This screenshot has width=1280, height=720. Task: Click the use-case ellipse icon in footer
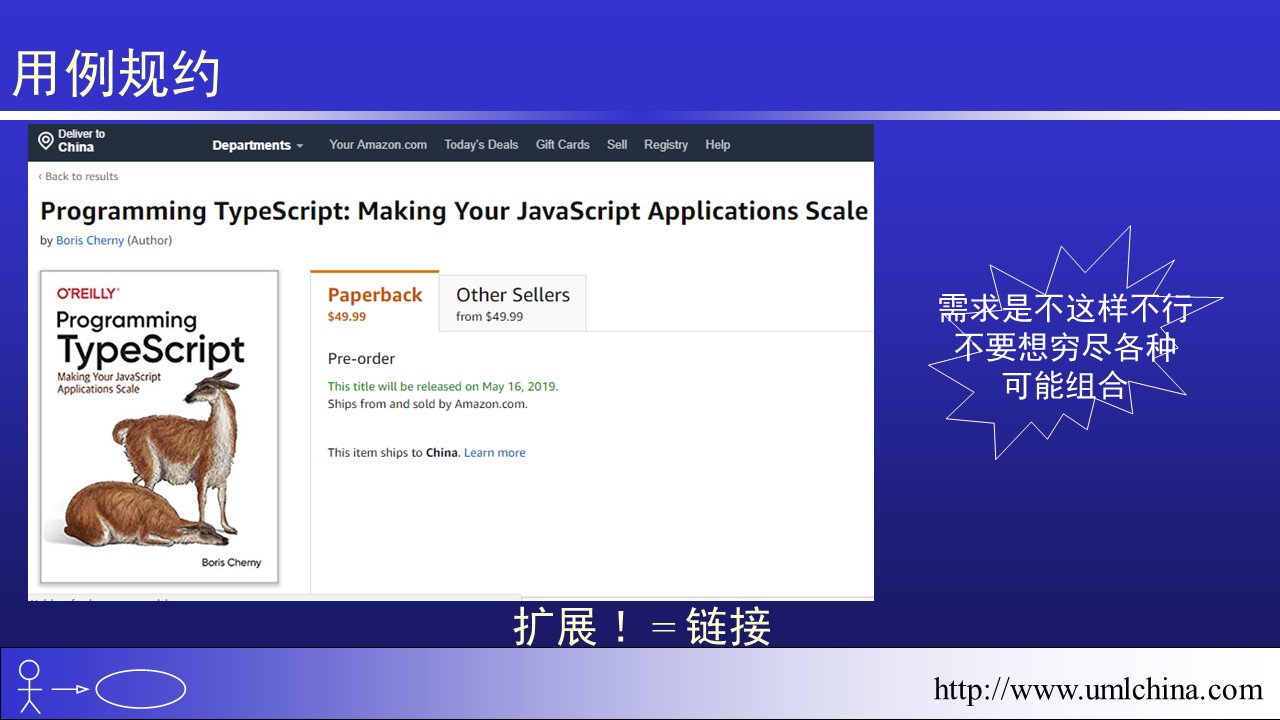point(141,688)
